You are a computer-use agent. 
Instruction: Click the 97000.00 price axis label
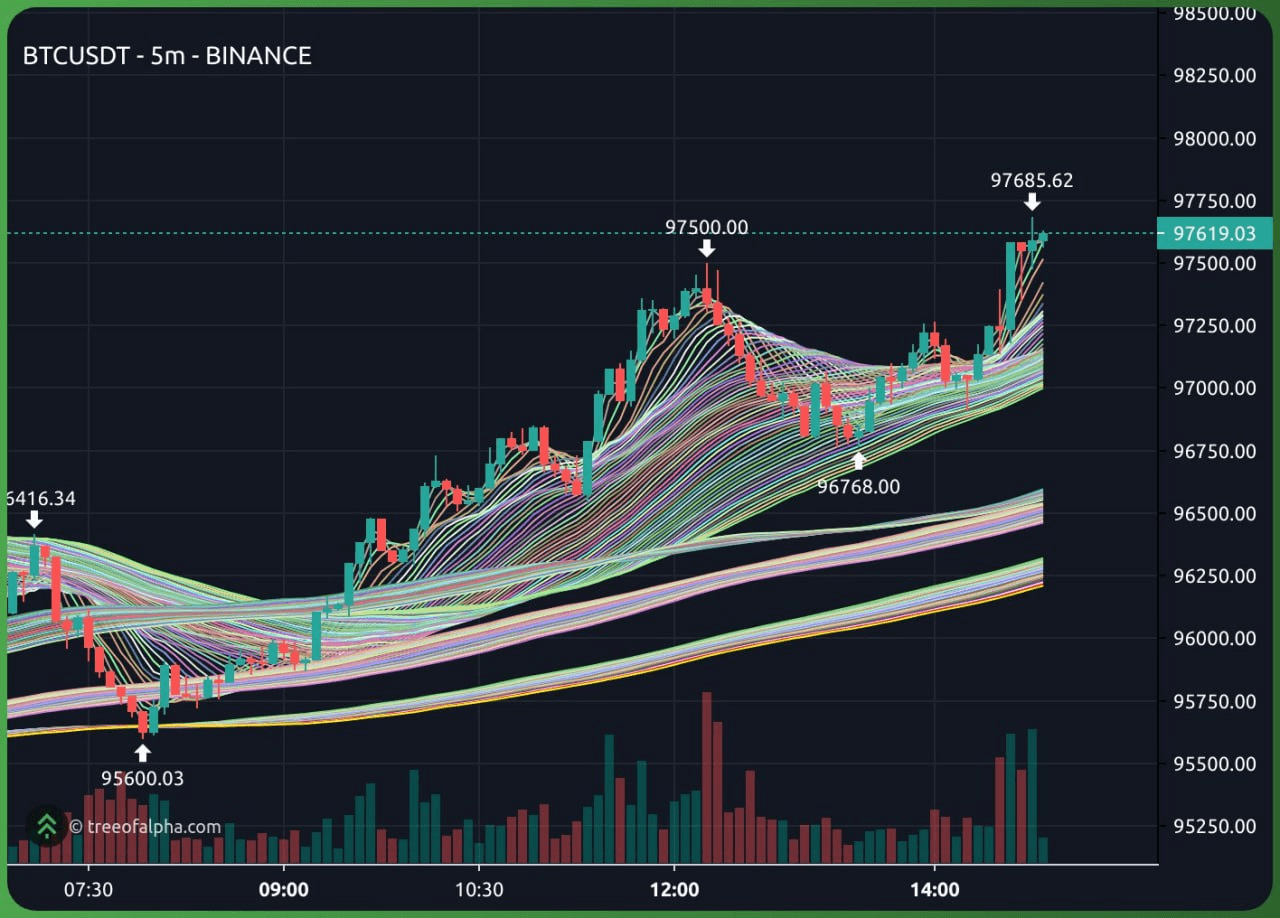(x=1214, y=388)
